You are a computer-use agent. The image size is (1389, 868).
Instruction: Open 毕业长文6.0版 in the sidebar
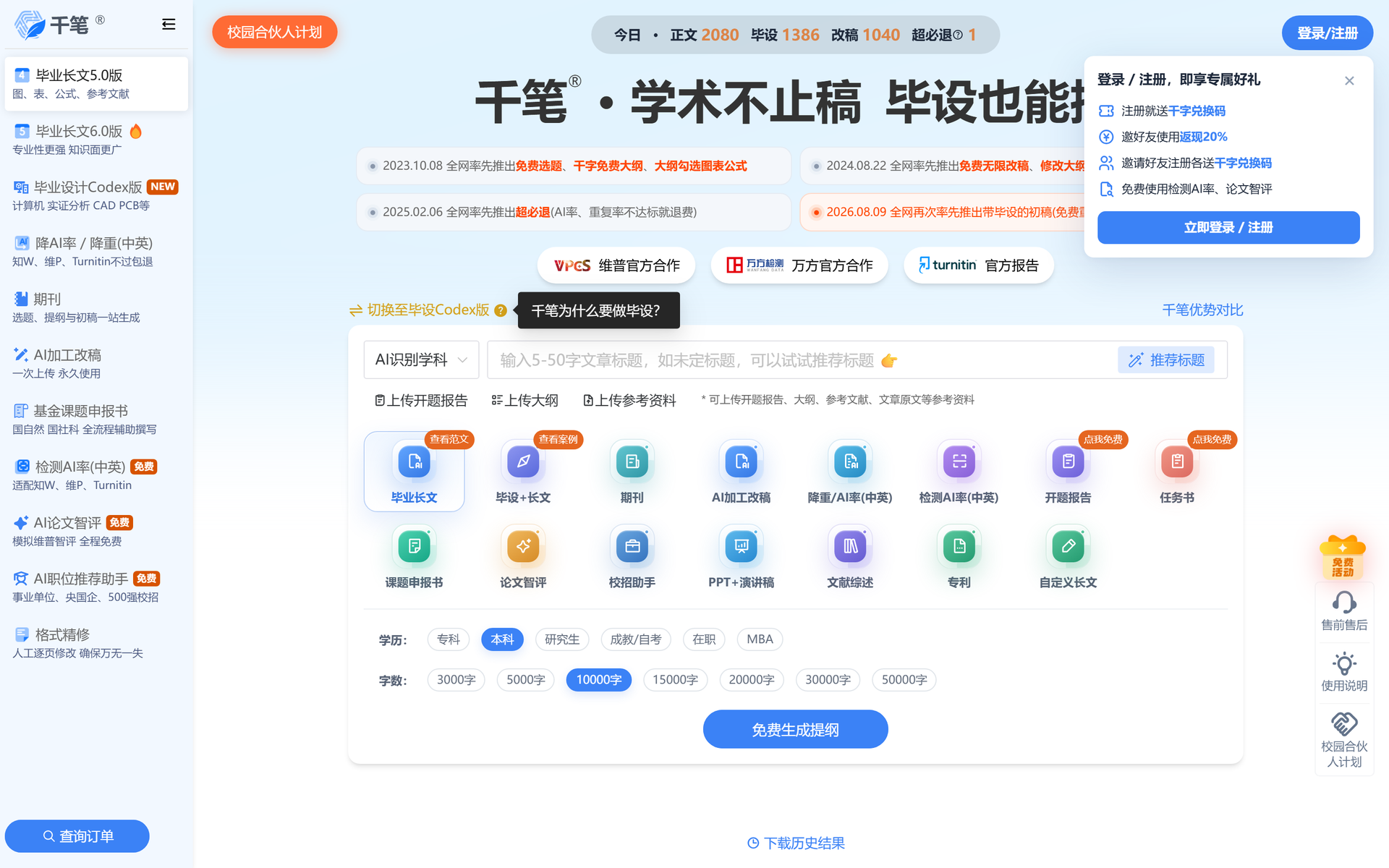click(x=96, y=140)
